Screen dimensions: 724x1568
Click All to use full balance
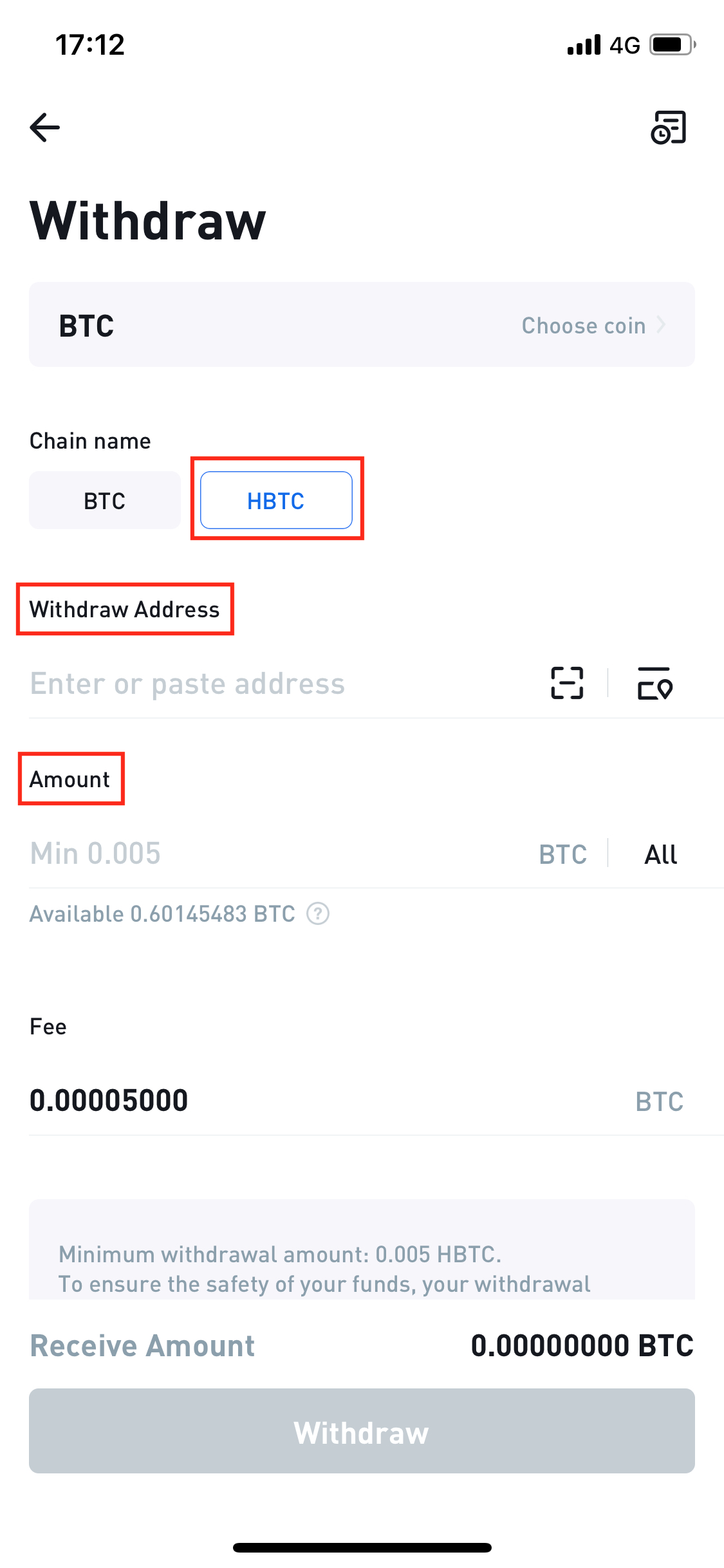tap(661, 854)
